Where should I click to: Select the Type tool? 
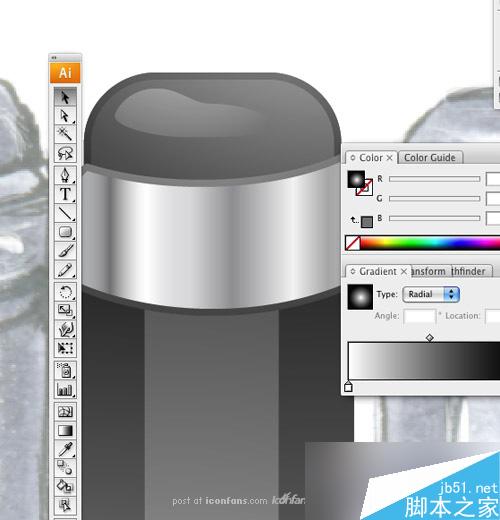(65, 194)
